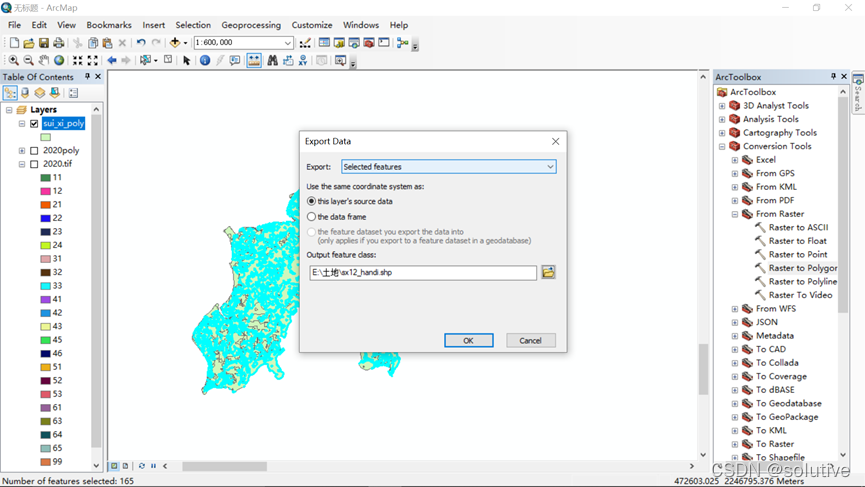Switch TOC to List By Source
This screenshot has height=487, width=865.
coord(25,93)
